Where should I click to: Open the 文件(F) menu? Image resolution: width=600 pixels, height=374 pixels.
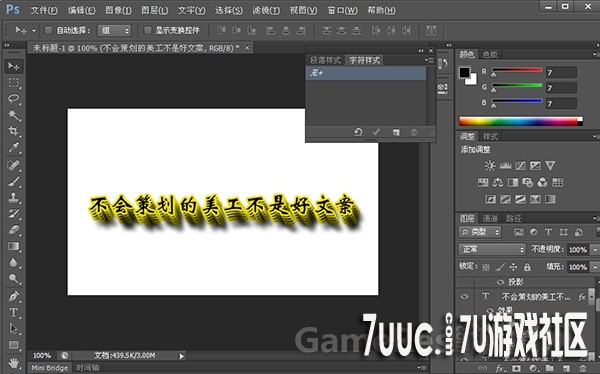(x=44, y=10)
